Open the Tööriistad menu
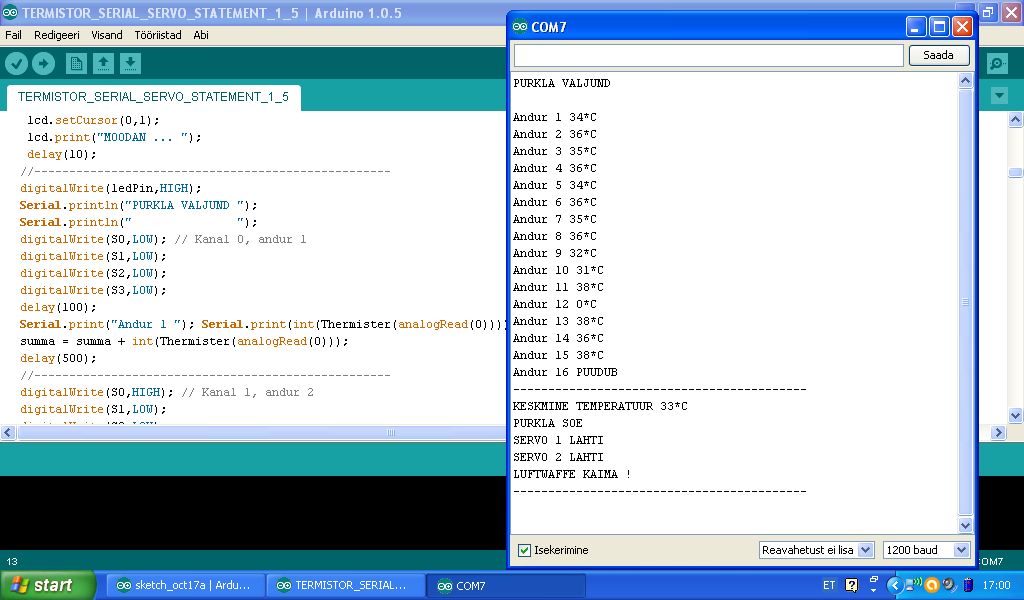1024x600 pixels. pyautogui.click(x=158, y=34)
